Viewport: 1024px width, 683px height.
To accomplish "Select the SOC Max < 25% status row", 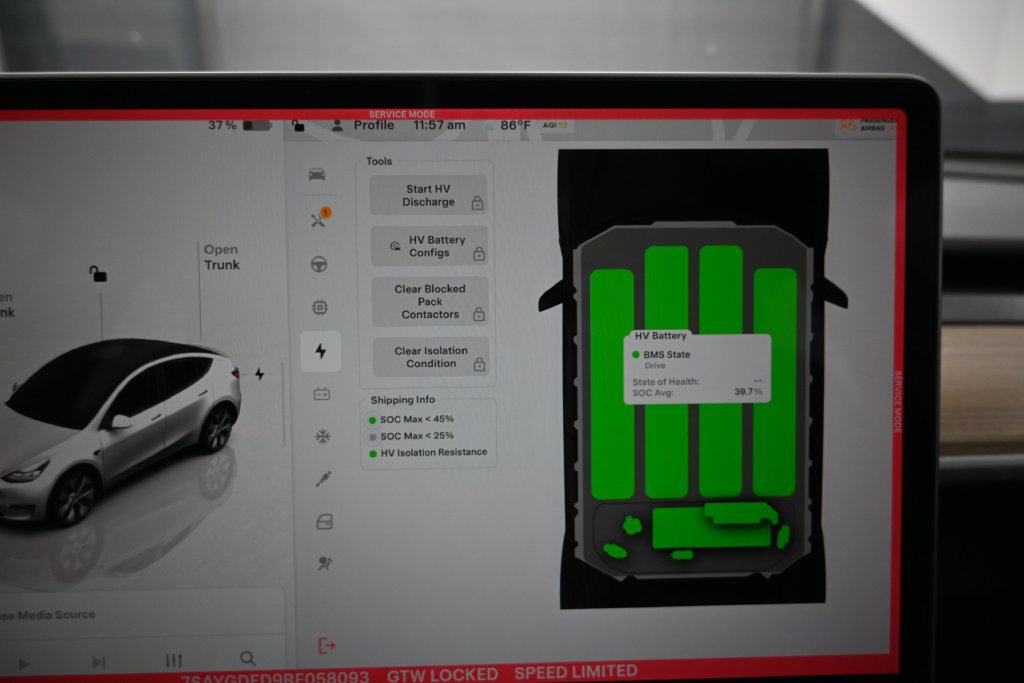I will click(411, 436).
